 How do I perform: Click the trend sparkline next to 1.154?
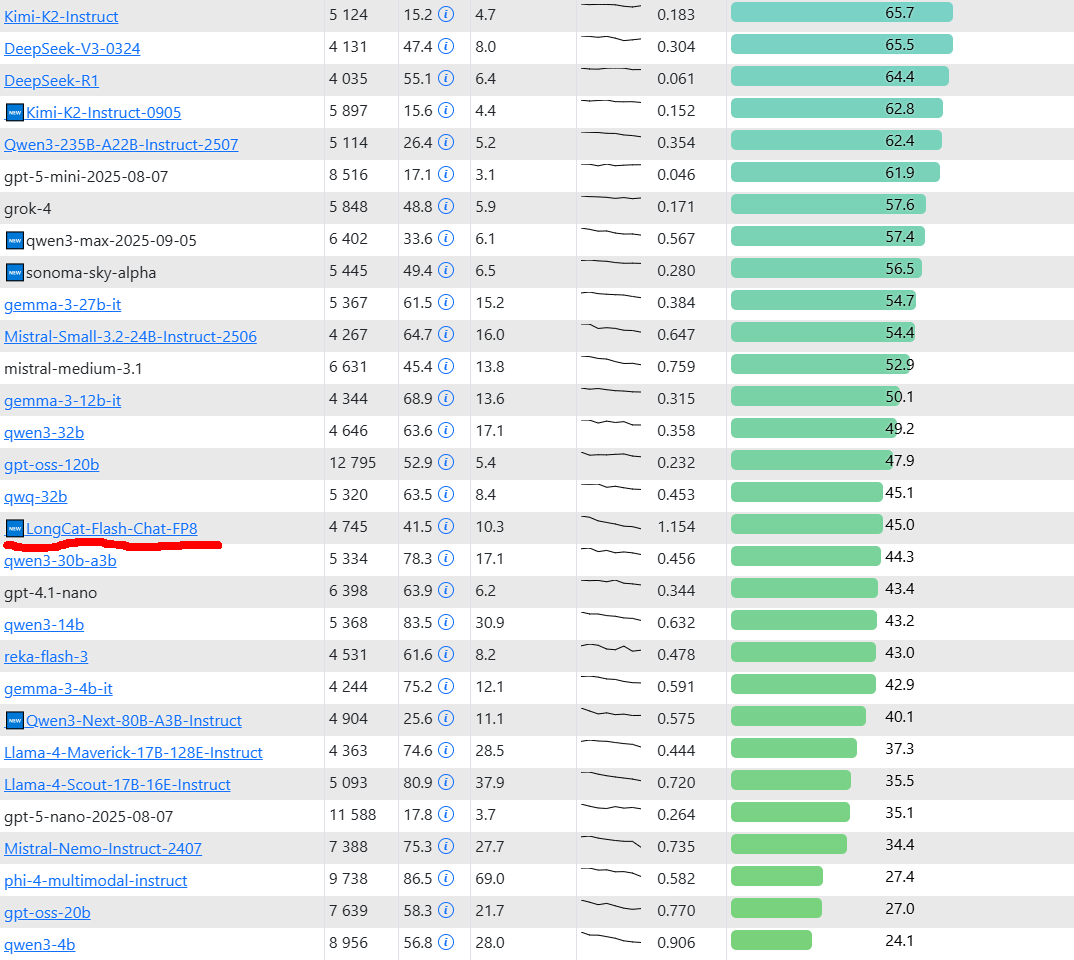coord(611,522)
